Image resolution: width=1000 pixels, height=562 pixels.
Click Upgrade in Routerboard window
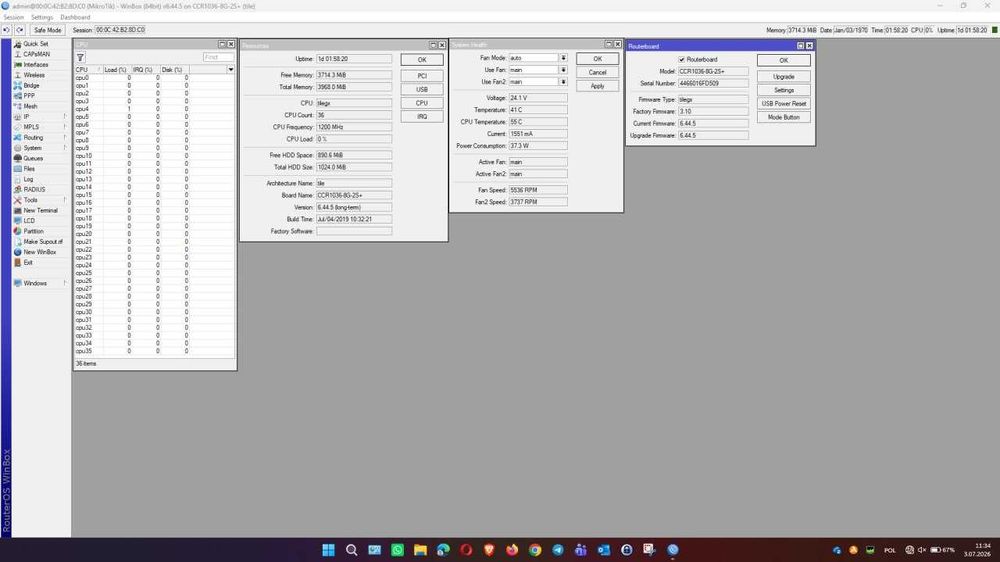[x=784, y=77]
